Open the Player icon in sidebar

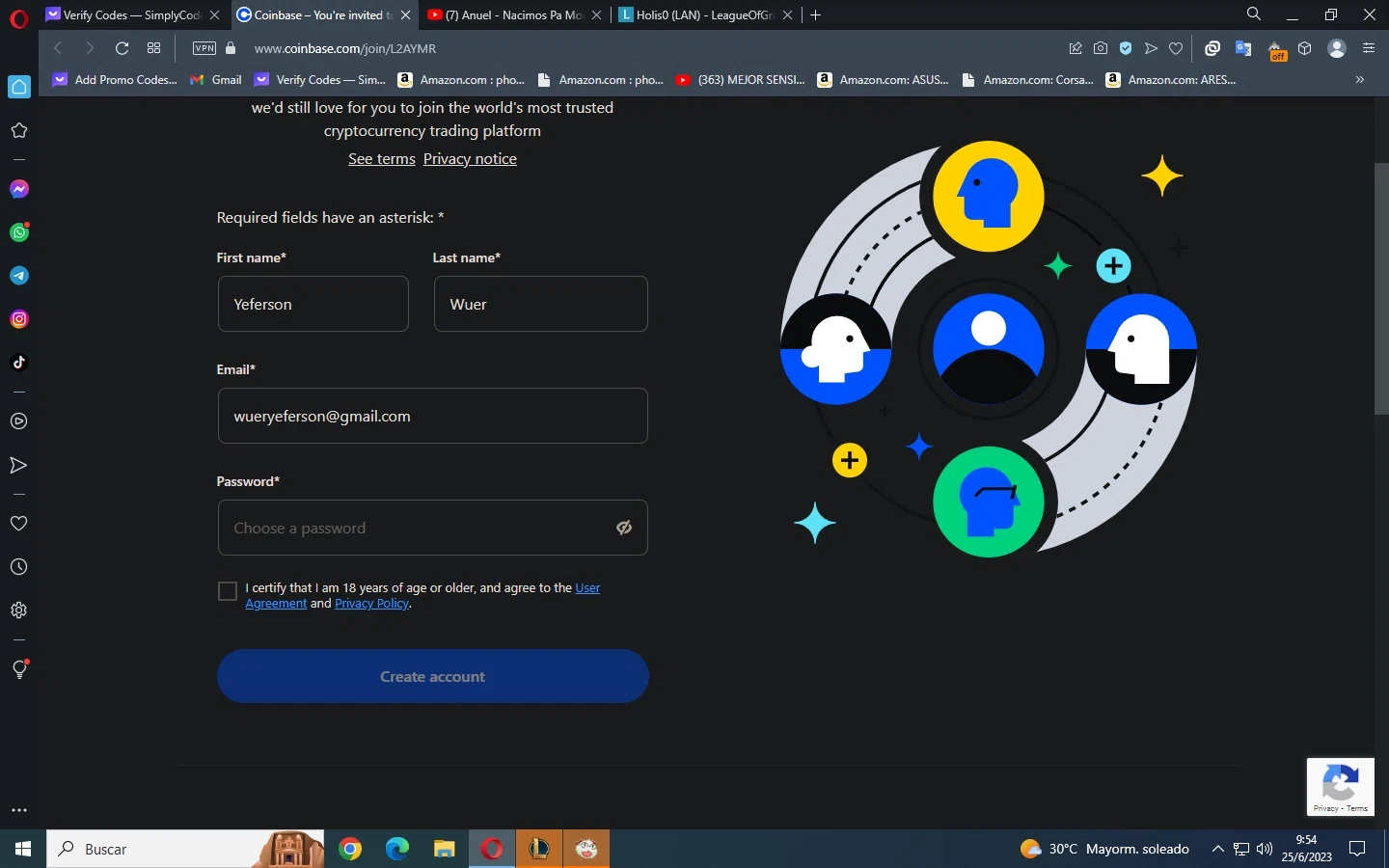pos(19,421)
